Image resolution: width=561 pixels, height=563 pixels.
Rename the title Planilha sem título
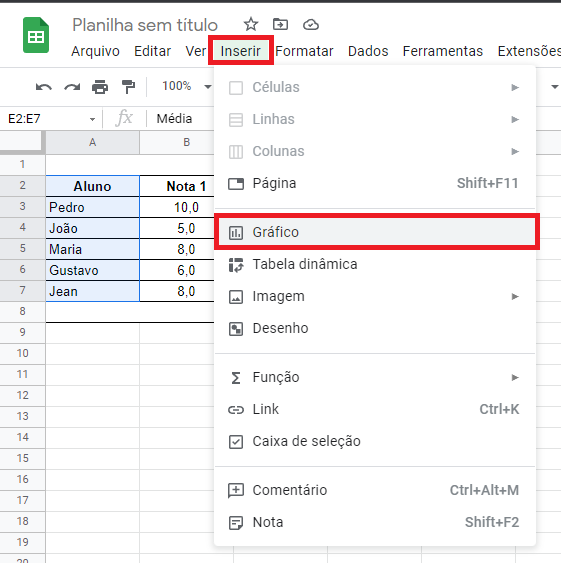click(145, 25)
